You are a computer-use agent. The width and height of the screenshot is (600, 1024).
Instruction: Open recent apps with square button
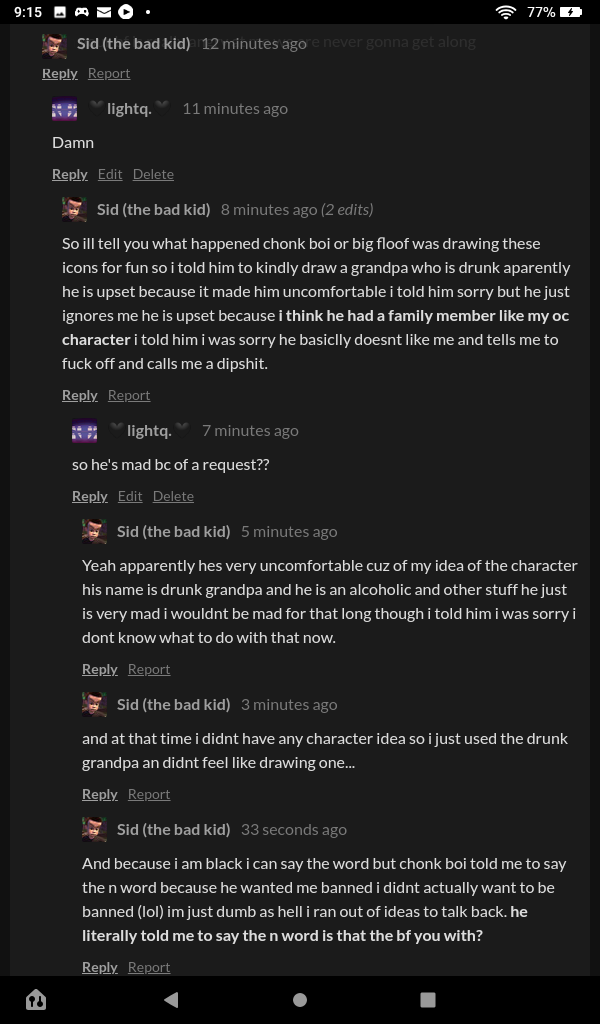428,999
